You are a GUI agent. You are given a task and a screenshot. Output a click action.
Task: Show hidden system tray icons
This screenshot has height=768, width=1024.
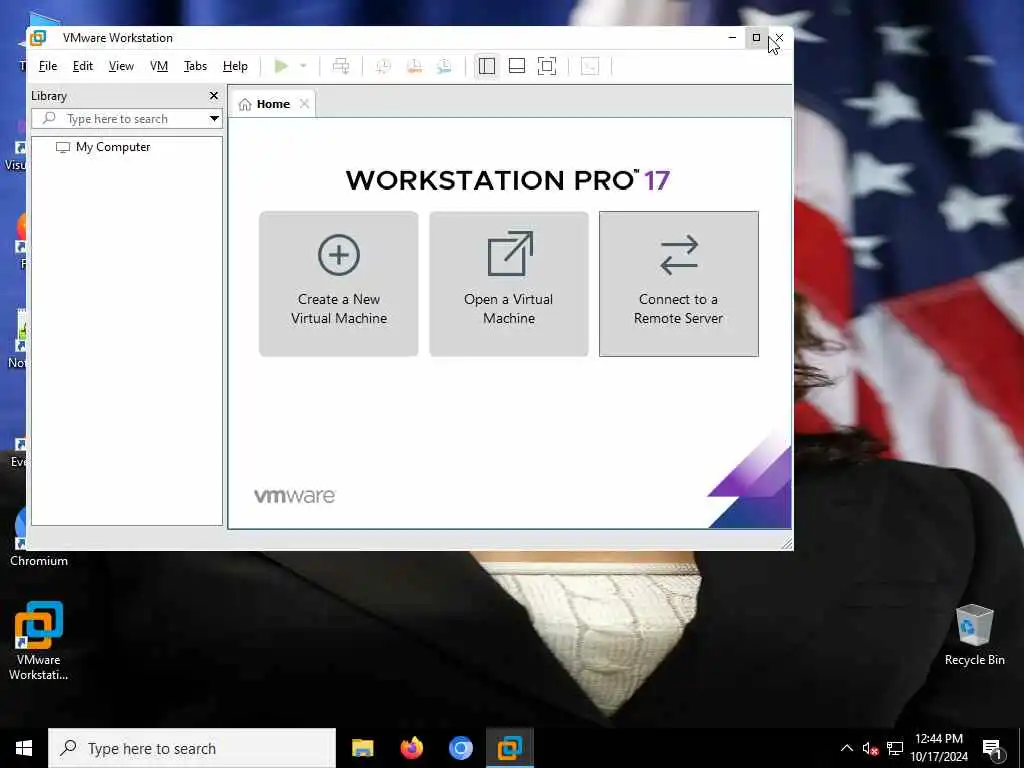846,748
